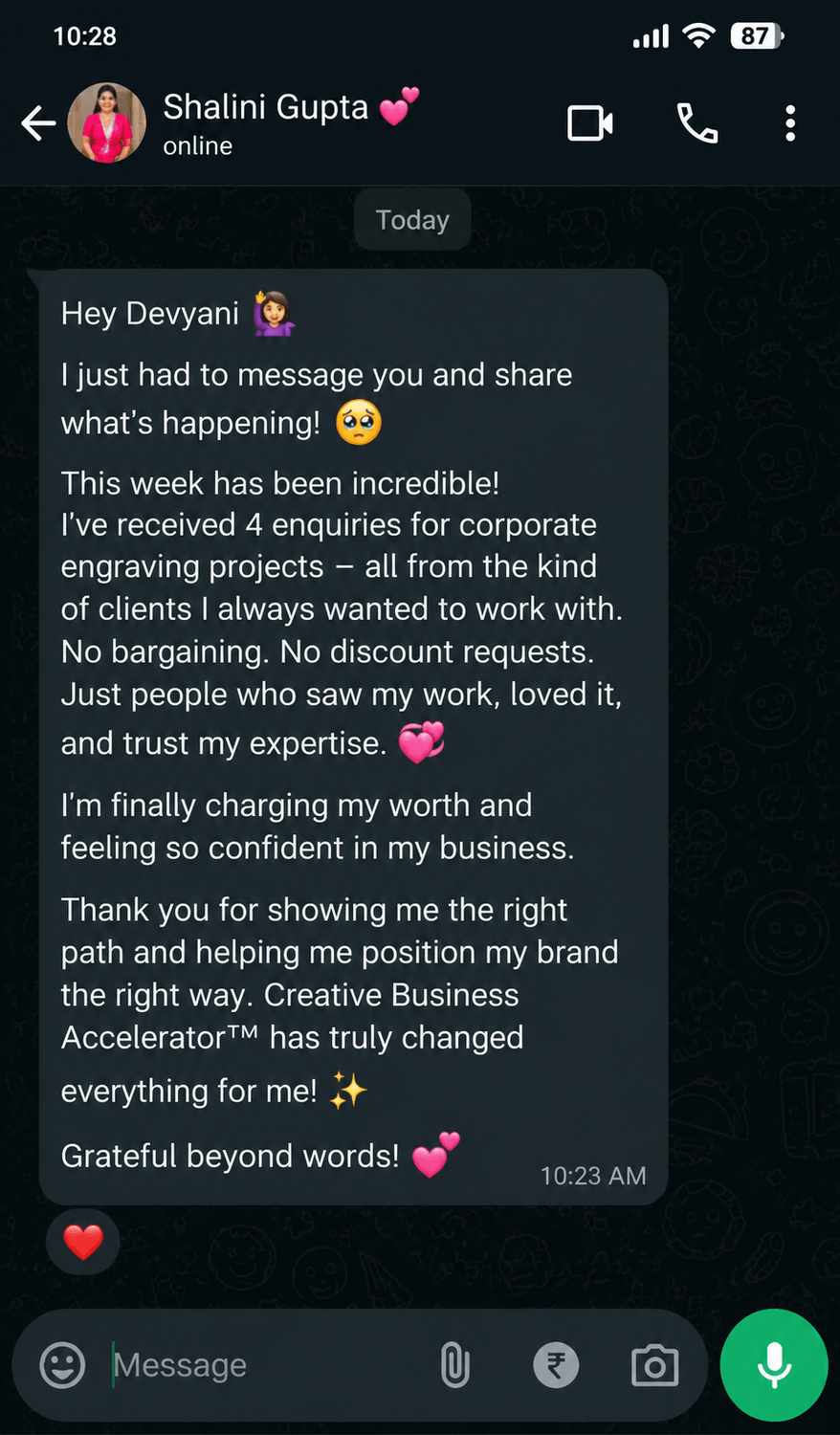Select the Today date chip
This screenshot has height=1435, width=840.
pos(412,220)
